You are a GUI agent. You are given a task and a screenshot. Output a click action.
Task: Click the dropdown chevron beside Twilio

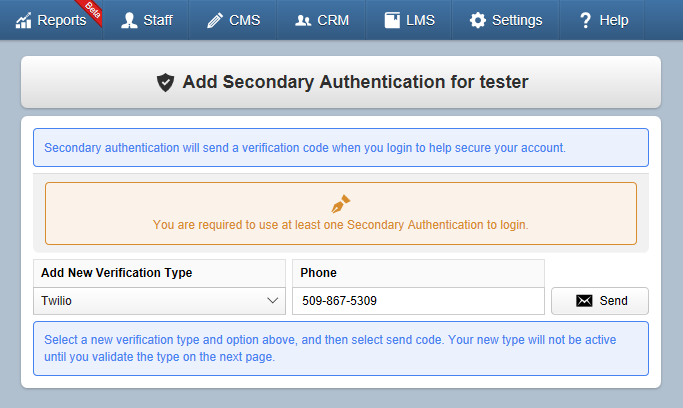click(273, 301)
